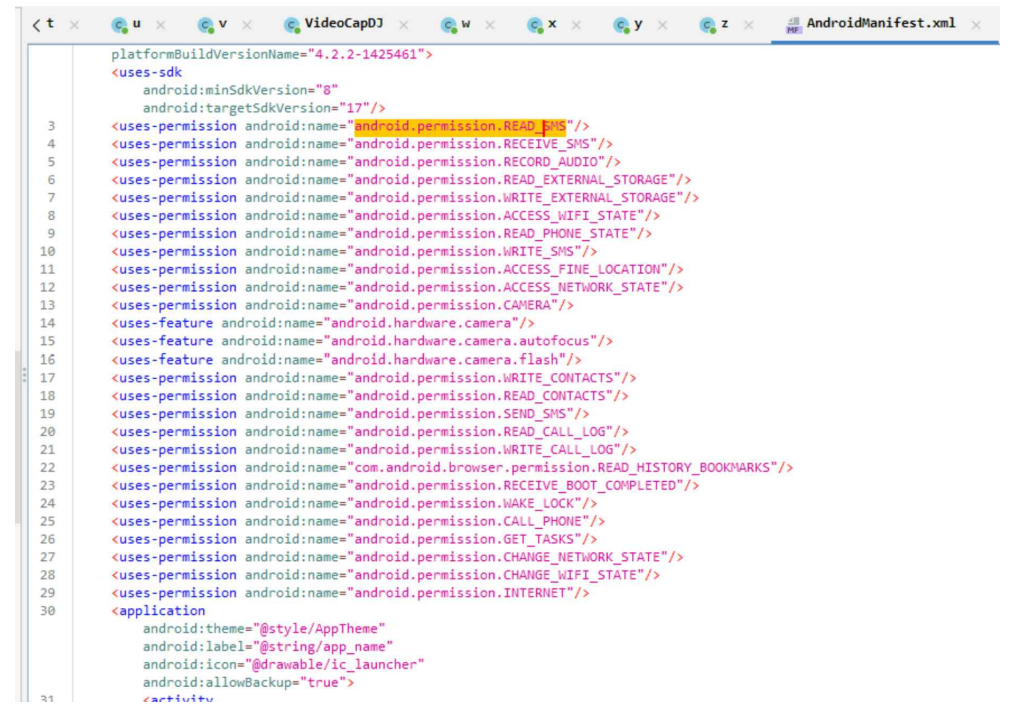Click the class icon on the z tab
Image resolution: width=1018 pixels, height=709 pixels.
pyautogui.click(x=708, y=24)
